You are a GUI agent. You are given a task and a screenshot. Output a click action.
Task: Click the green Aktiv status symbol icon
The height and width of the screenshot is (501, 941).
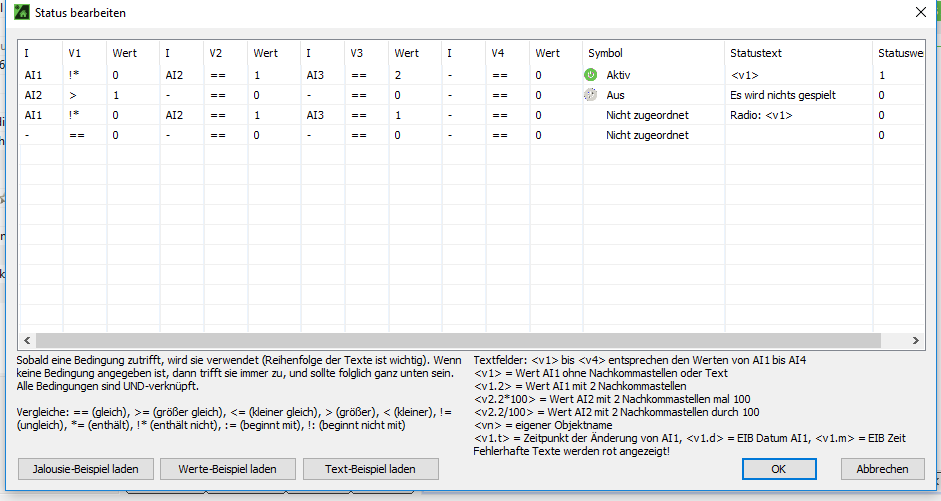tap(591, 75)
